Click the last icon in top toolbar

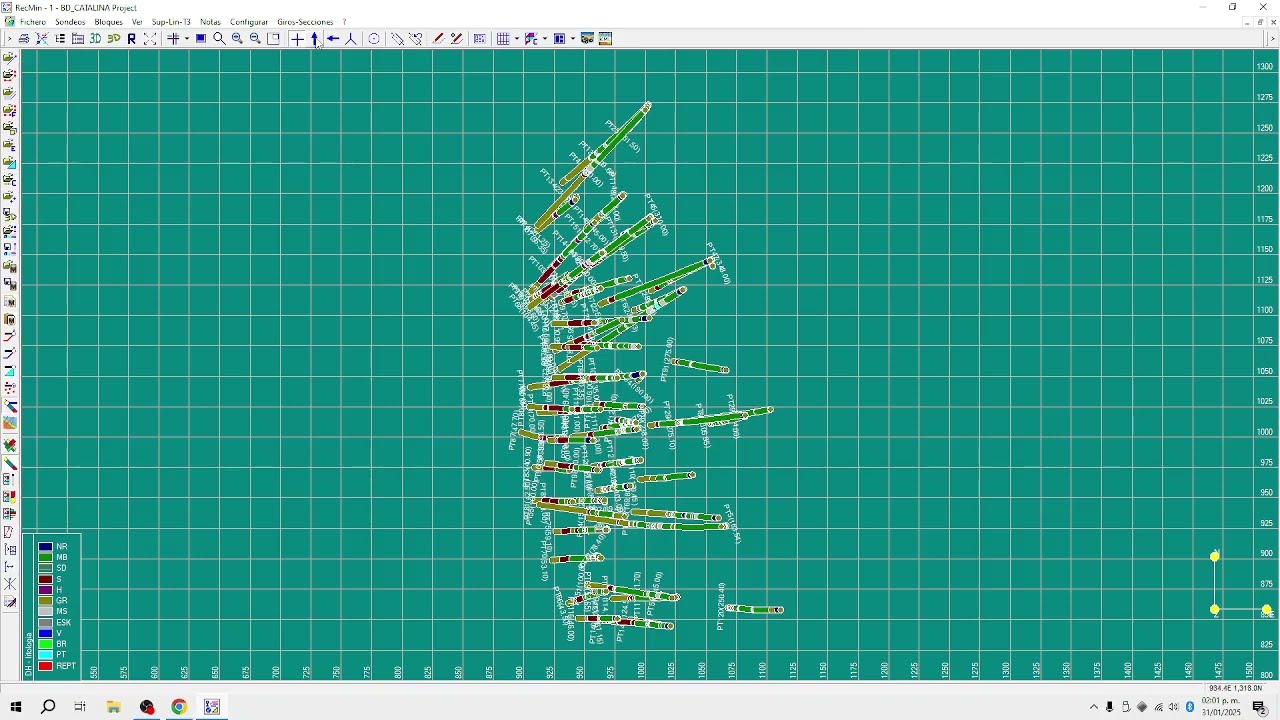click(x=605, y=39)
